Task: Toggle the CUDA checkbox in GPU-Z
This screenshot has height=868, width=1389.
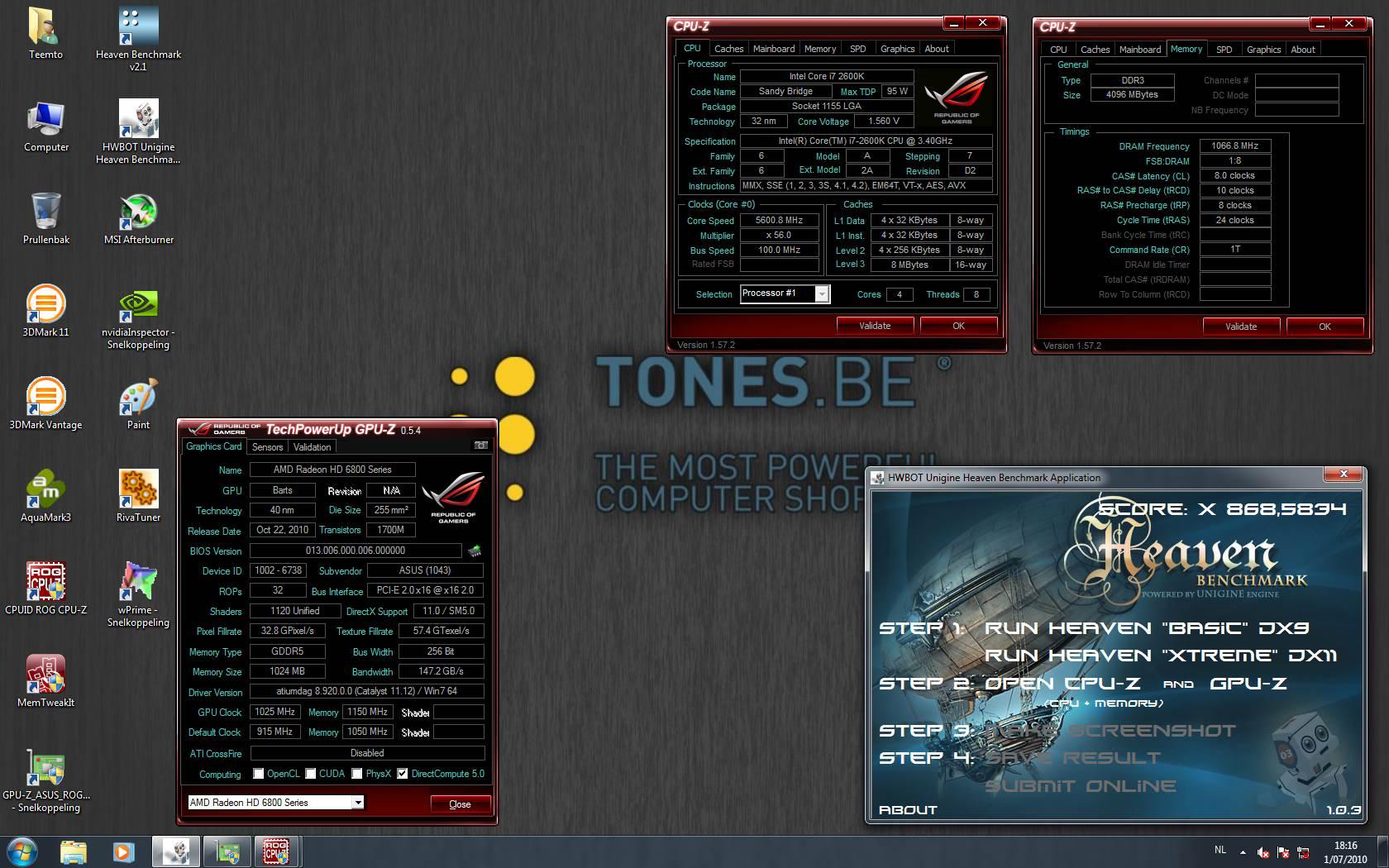Action: pyautogui.click(x=311, y=774)
